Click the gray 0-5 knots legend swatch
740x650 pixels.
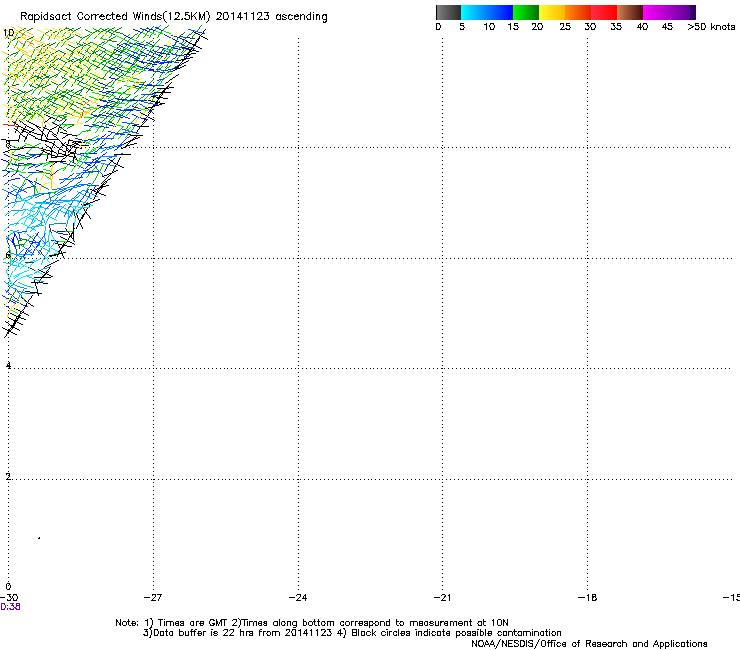tap(448, 12)
